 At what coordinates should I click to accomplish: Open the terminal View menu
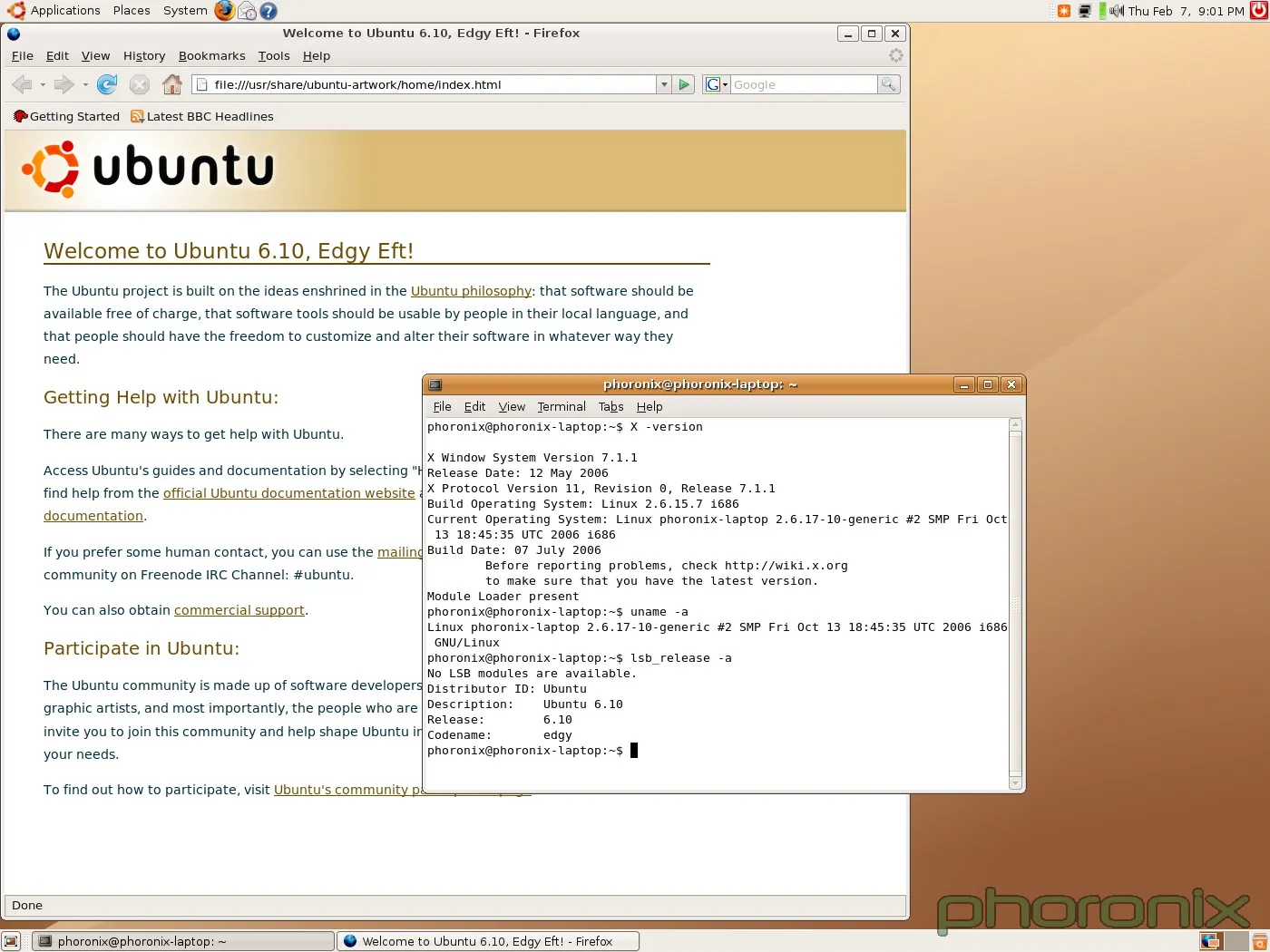point(512,406)
